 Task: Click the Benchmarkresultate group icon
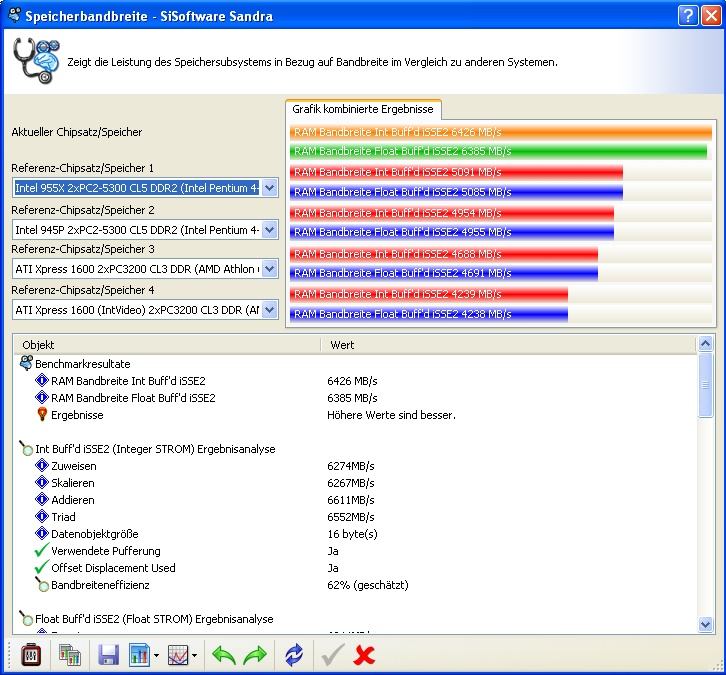[26, 363]
